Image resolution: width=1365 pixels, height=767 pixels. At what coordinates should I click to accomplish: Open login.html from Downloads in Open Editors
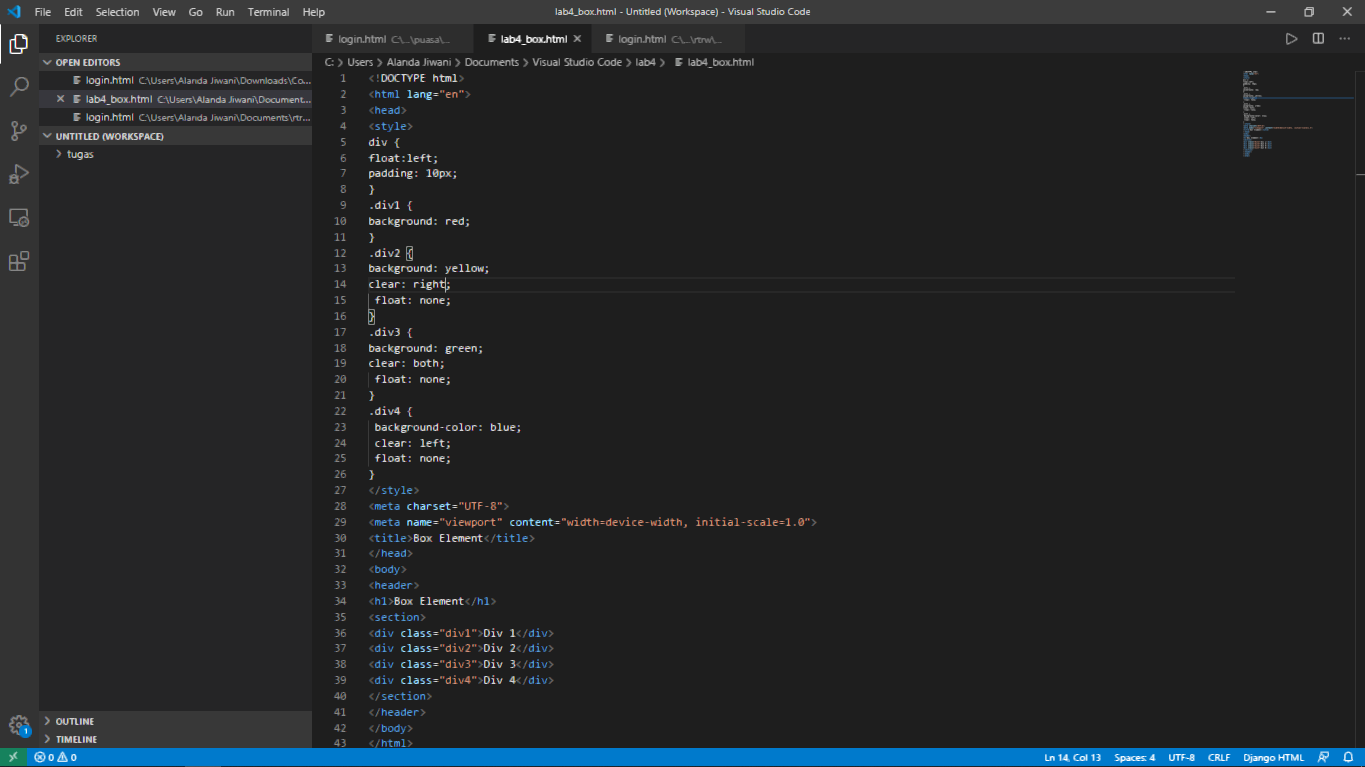click(x=175, y=80)
